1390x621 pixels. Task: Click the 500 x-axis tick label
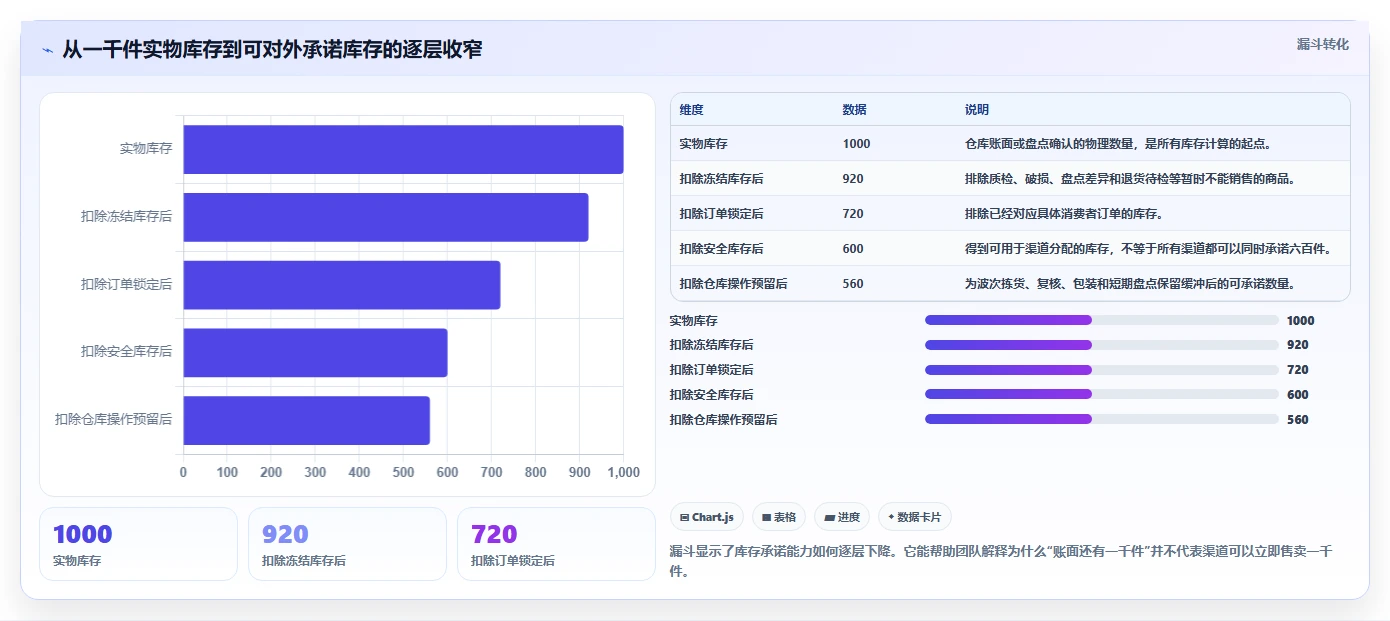pyautogui.click(x=403, y=472)
